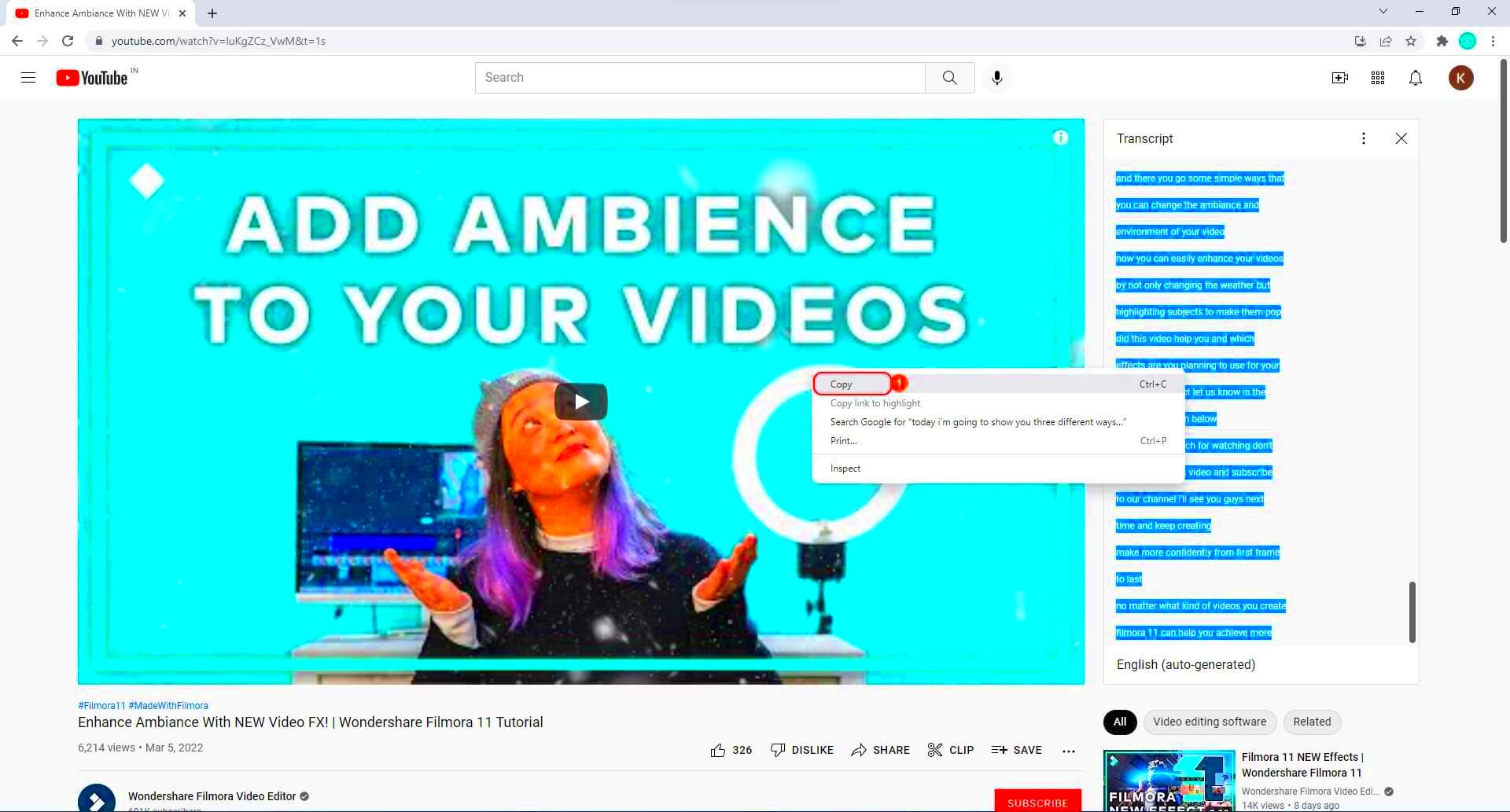This screenshot has height=812, width=1510.
Task: Open the more actions ellipsis below the video
Action: point(1069,751)
